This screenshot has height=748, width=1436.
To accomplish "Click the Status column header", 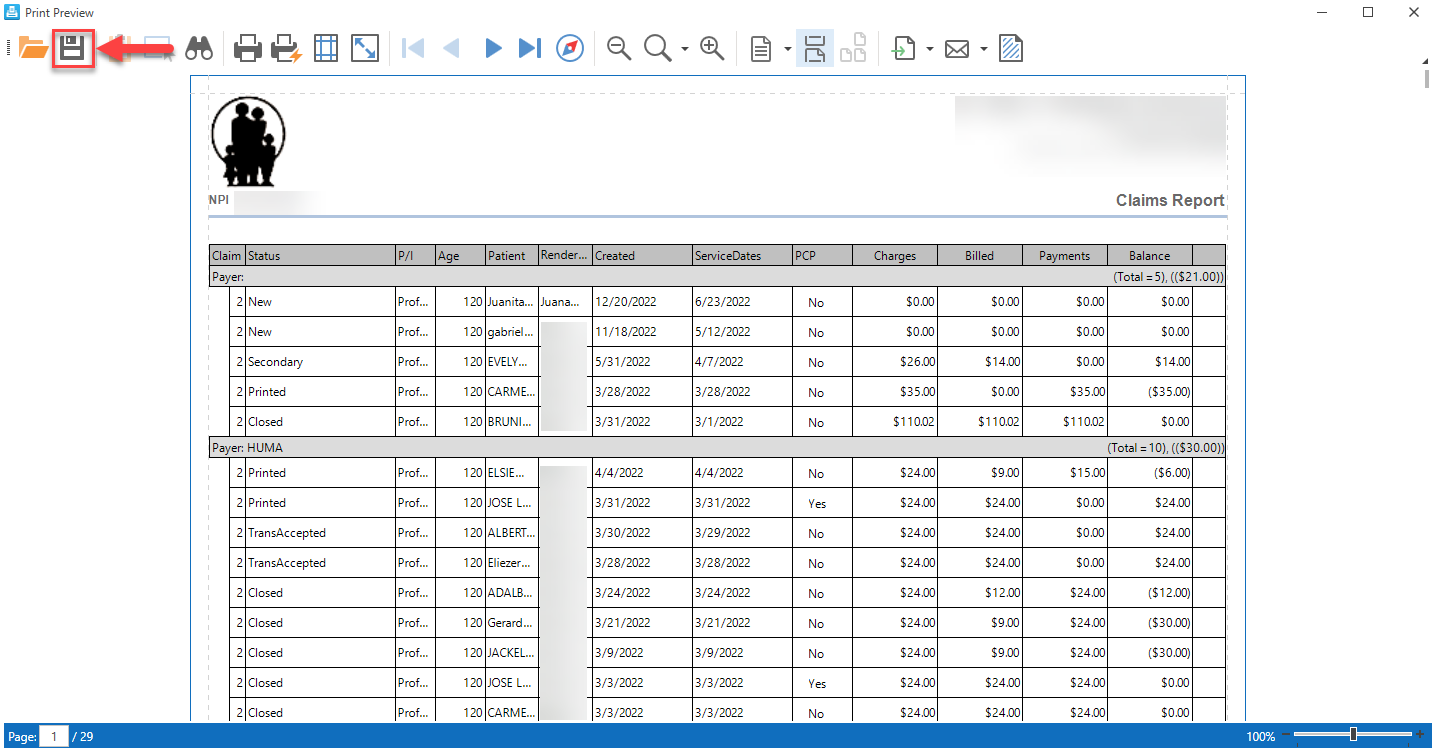I will pos(320,256).
